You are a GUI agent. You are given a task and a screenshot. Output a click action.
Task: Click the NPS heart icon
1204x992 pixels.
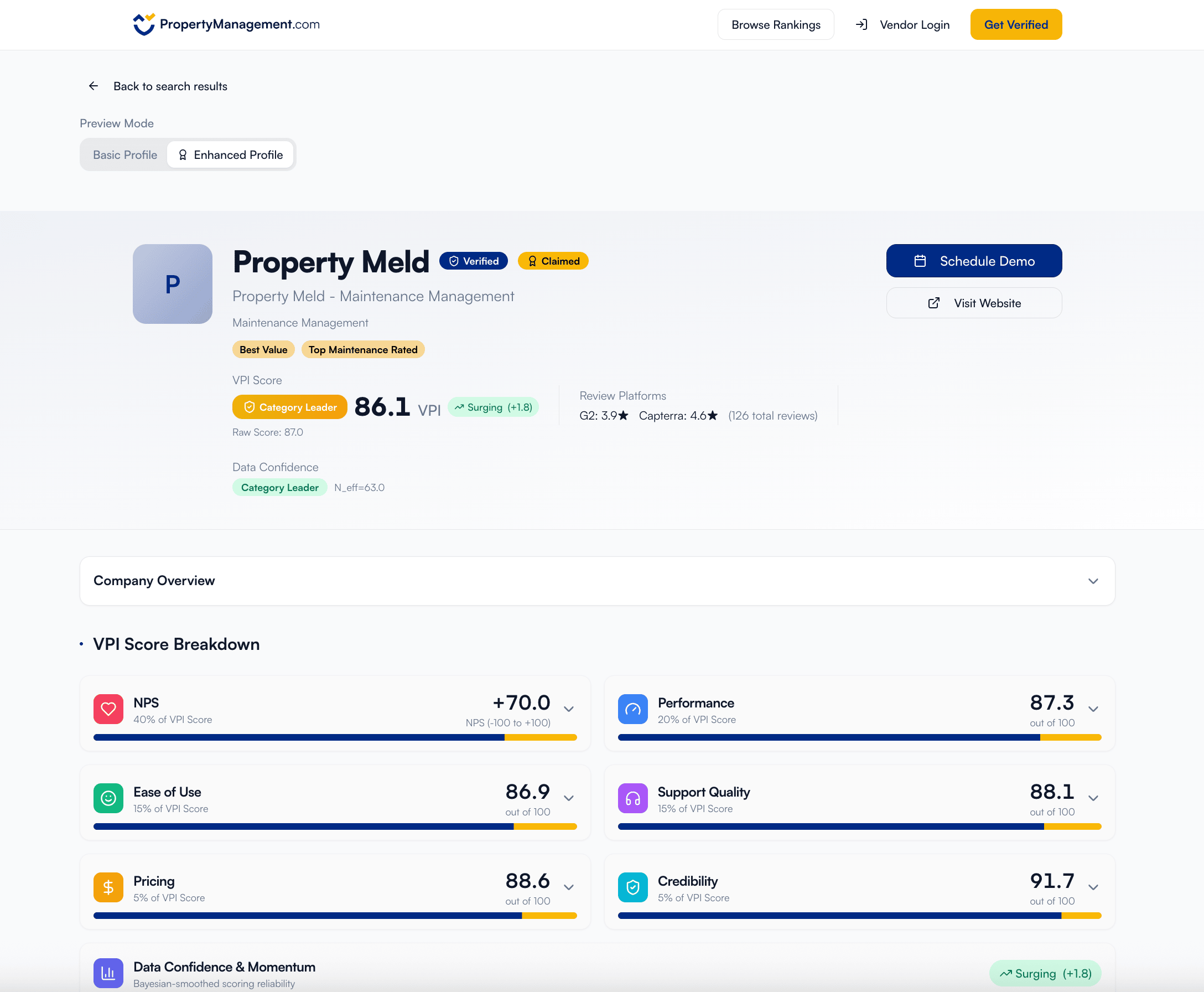click(x=108, y=709)
